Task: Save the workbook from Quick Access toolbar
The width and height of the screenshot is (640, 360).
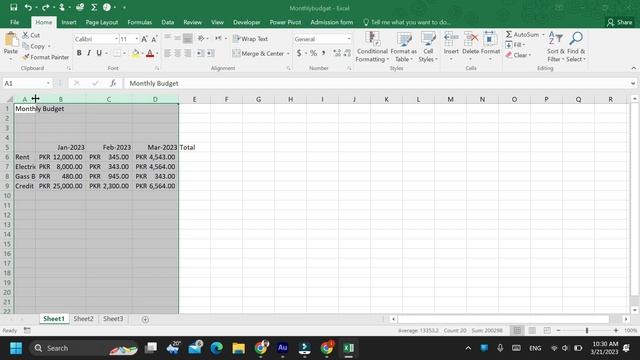Action: pyautogui.click(x=13, y=7)
